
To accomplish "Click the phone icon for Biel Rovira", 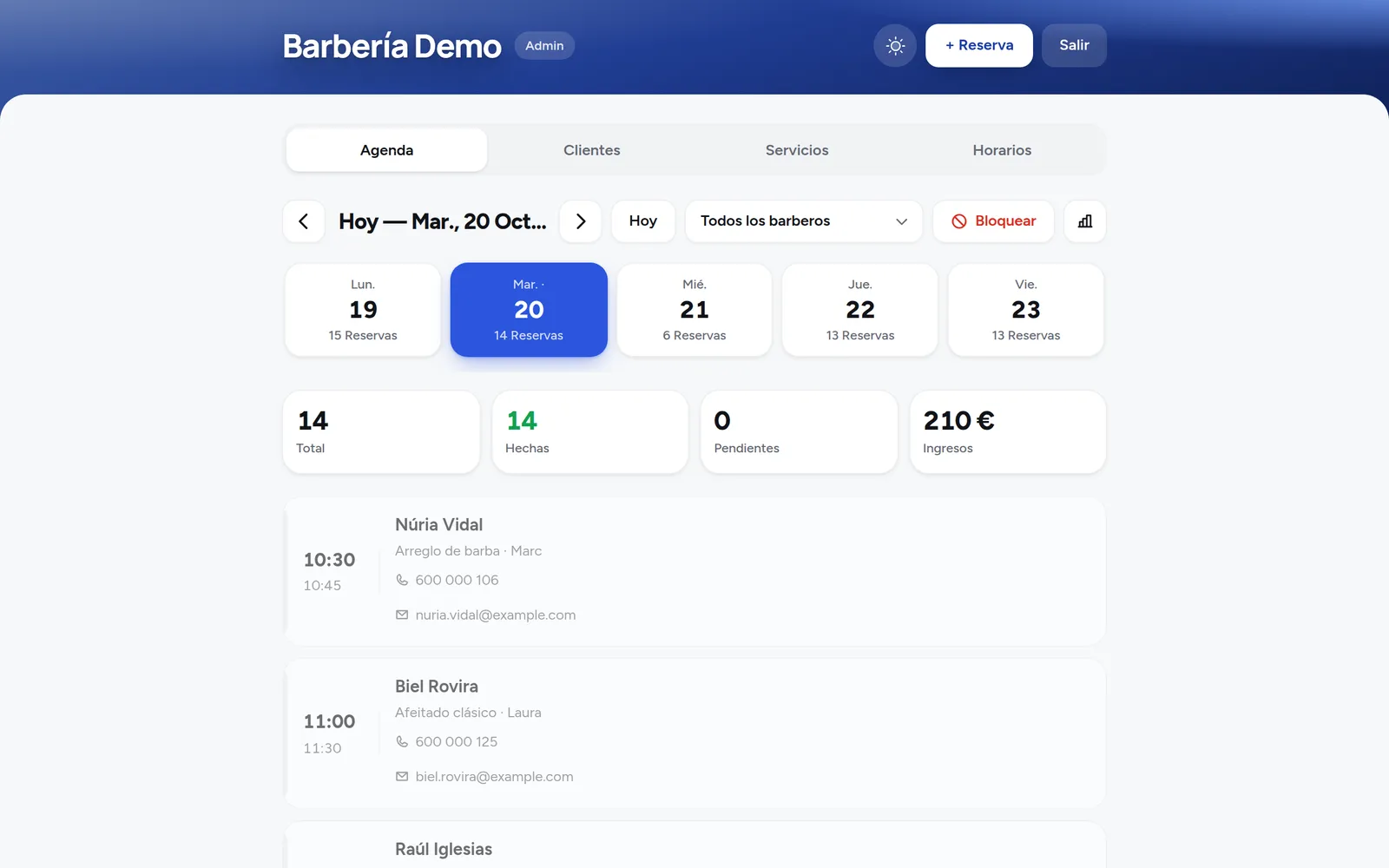I will pyautogui.click(x=402, y=741).
